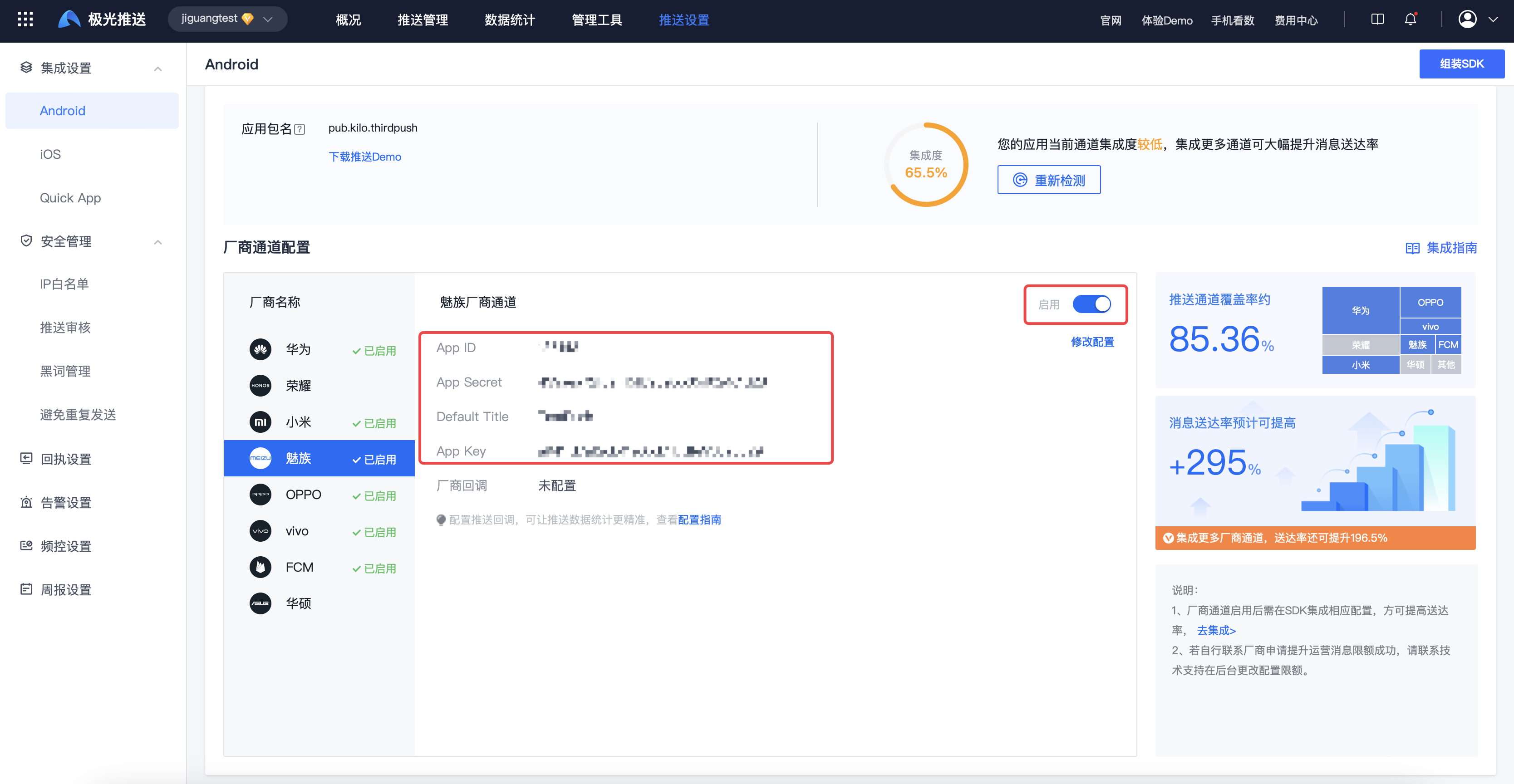Image resolution: width=1514 pixels, height=784 pixels.
Task: Select the 华硕 ASUS vendor icon
Action: (261, 603)
